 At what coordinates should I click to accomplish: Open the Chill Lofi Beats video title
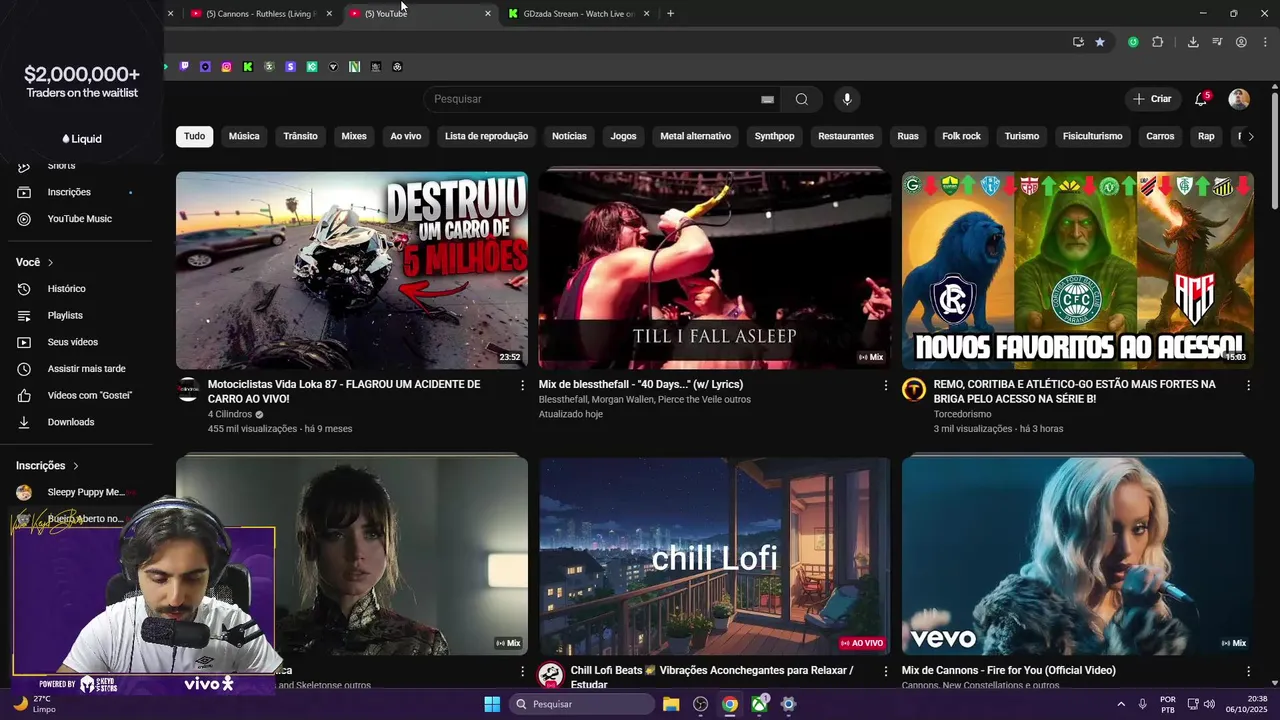(712, 677)
